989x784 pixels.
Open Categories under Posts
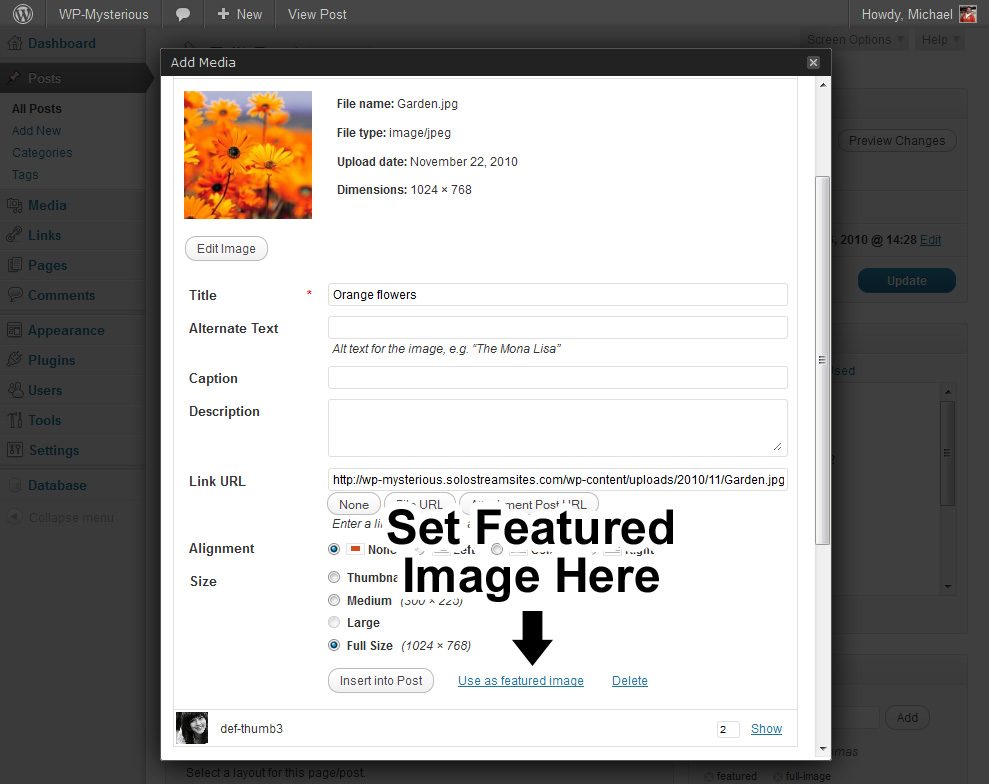point(42,153)
